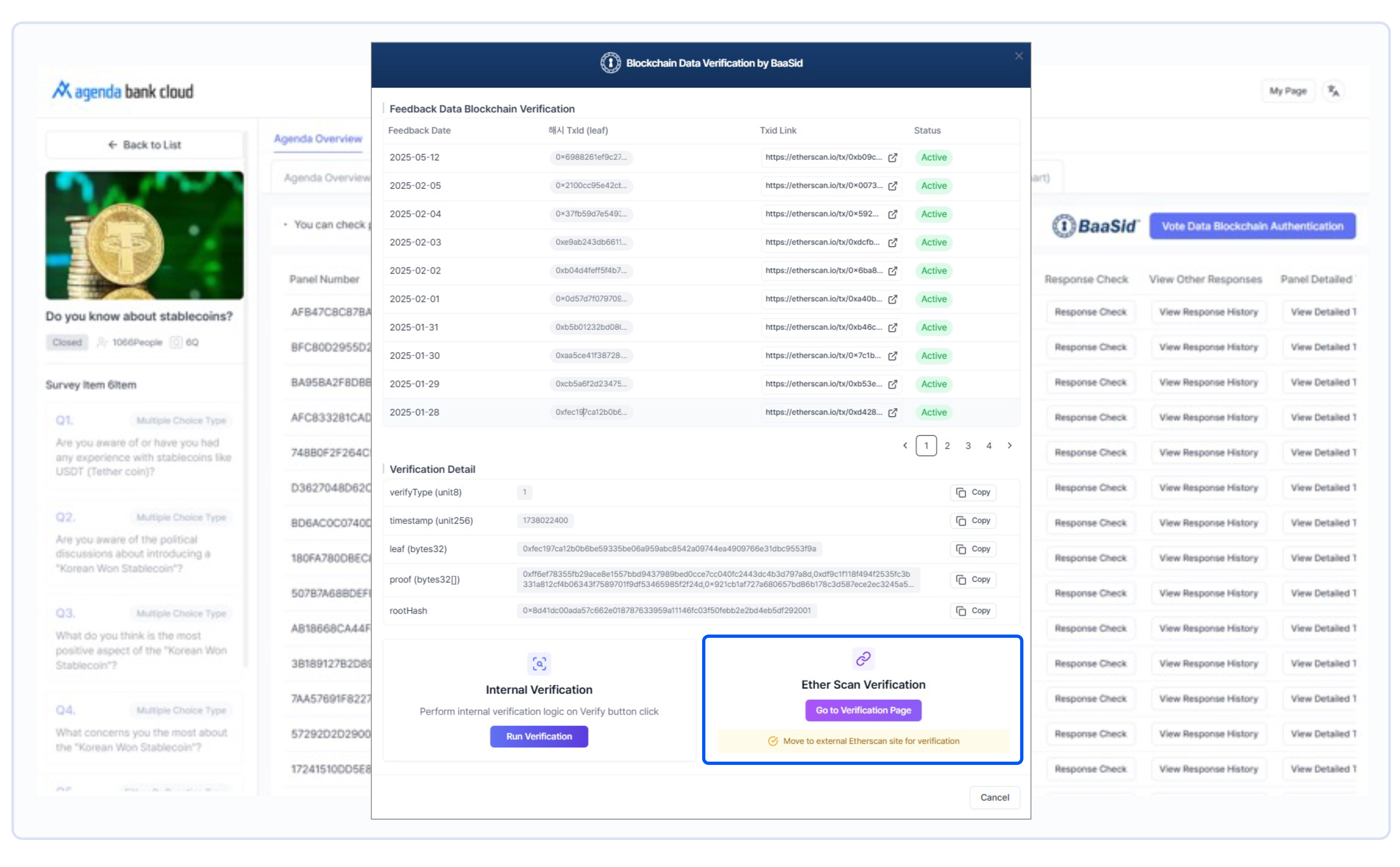Click the timestamp value 1738022400
This screenshot has width=1400, height=867.
click(x=545, y=521)
